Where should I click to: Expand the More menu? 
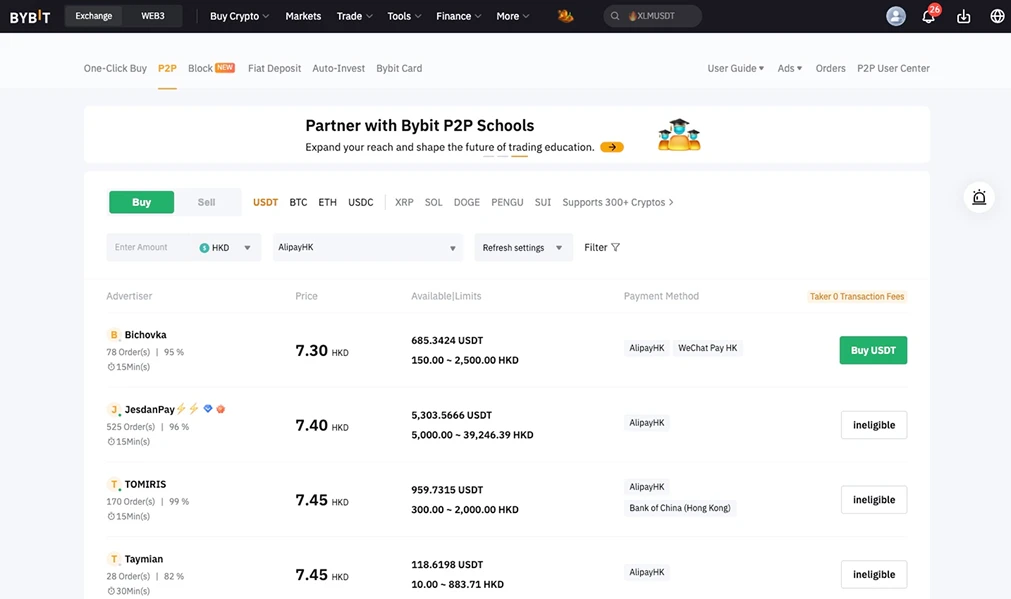513,16
